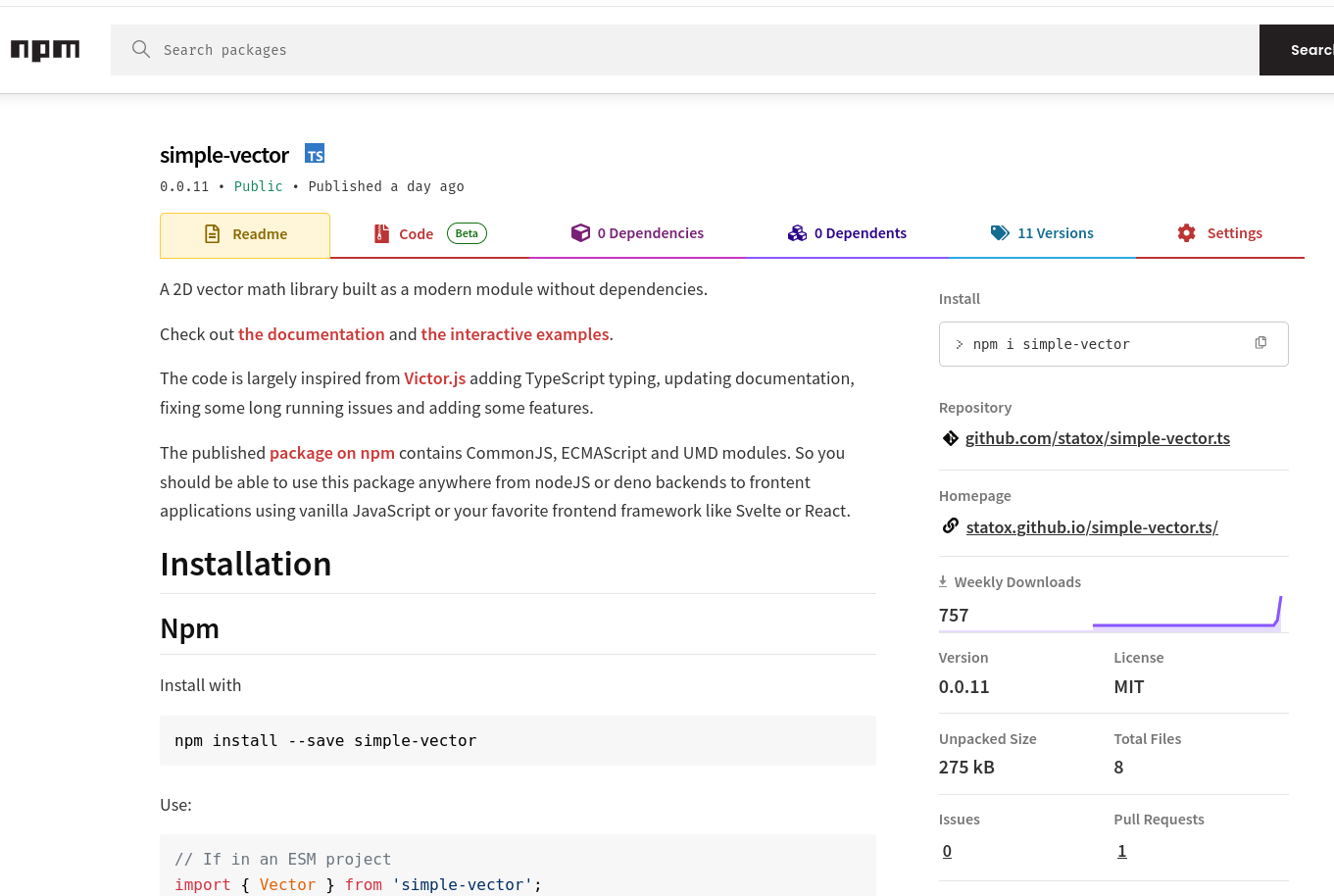This screenshot has width=1334, height=896.
Task: Click the weekly downloads value 757
Action: [954, 616]
